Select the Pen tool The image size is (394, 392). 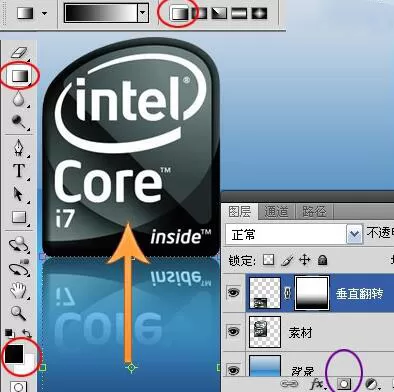click(x=19, y=147)
